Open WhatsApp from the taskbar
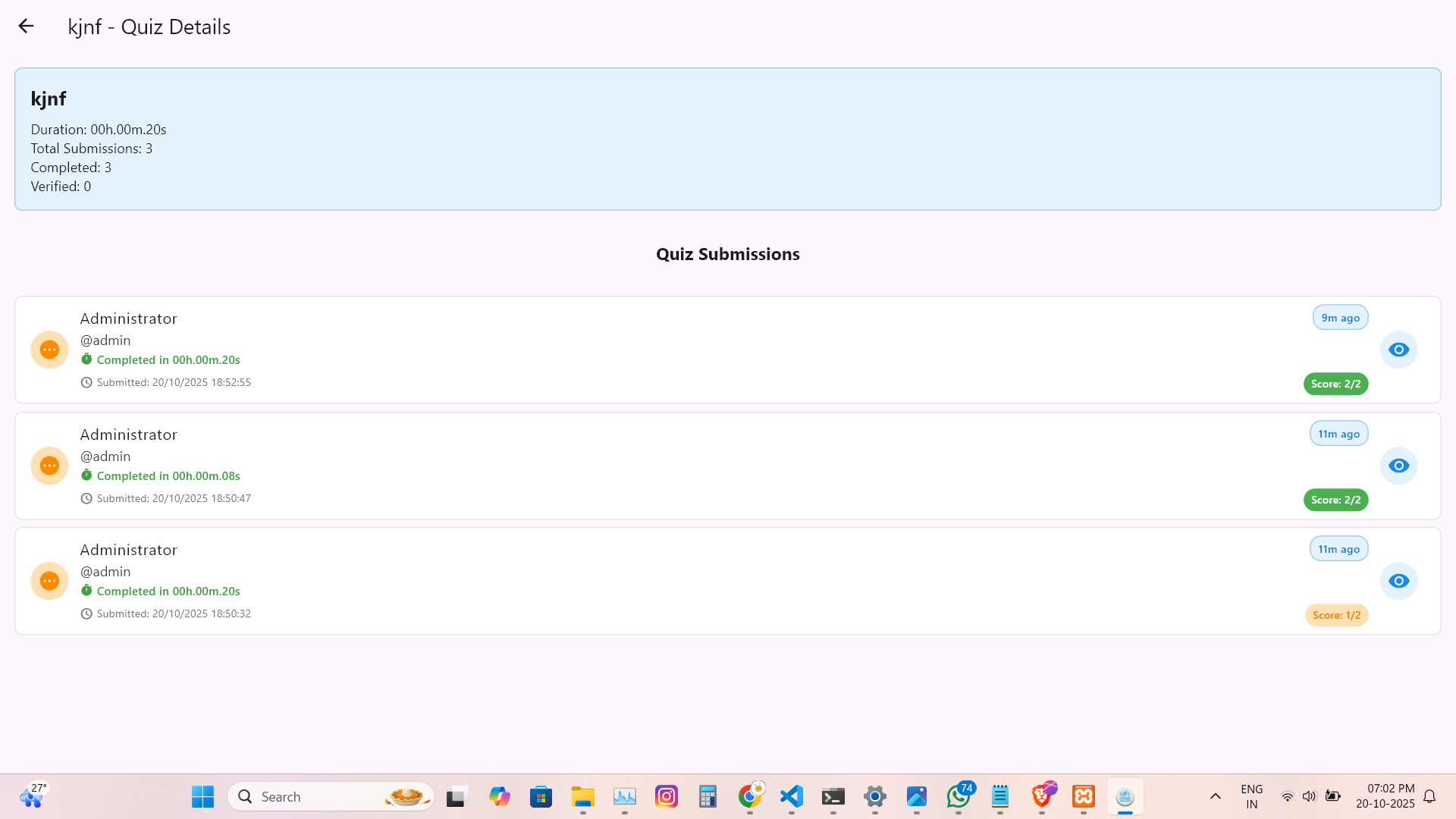This screenshot has width=1456, height=819. pos(958,796)
